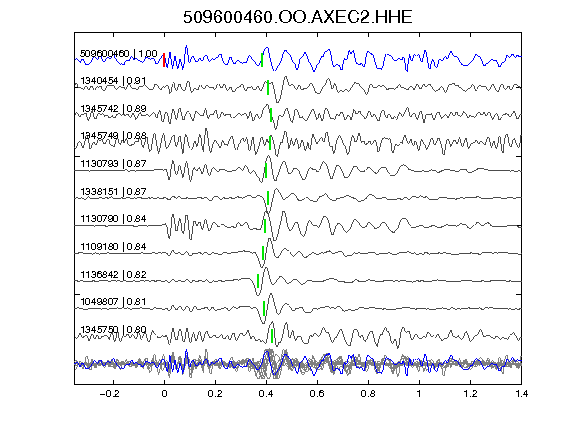Screen dimensions: 576x432
Task: Click the label 1340454 | 0.91
Action: pos(113,80)
